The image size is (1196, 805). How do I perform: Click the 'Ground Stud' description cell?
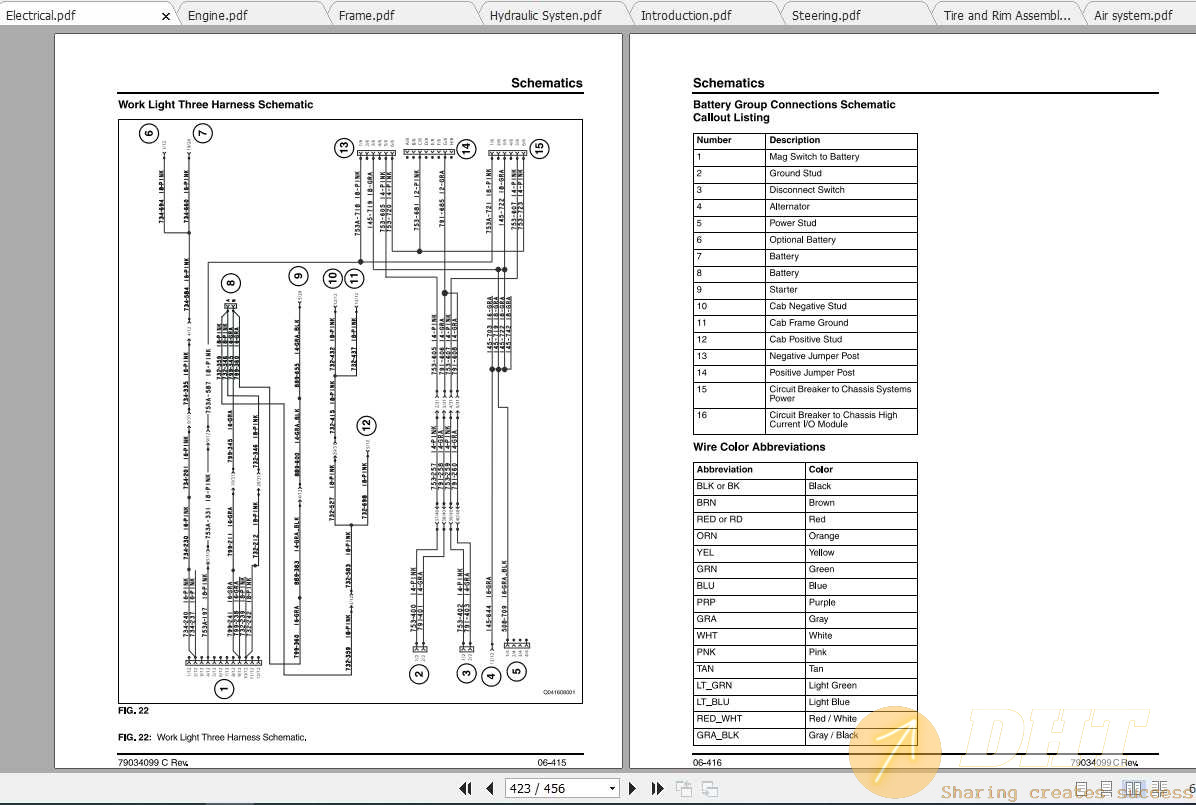[x=841, y=174]
